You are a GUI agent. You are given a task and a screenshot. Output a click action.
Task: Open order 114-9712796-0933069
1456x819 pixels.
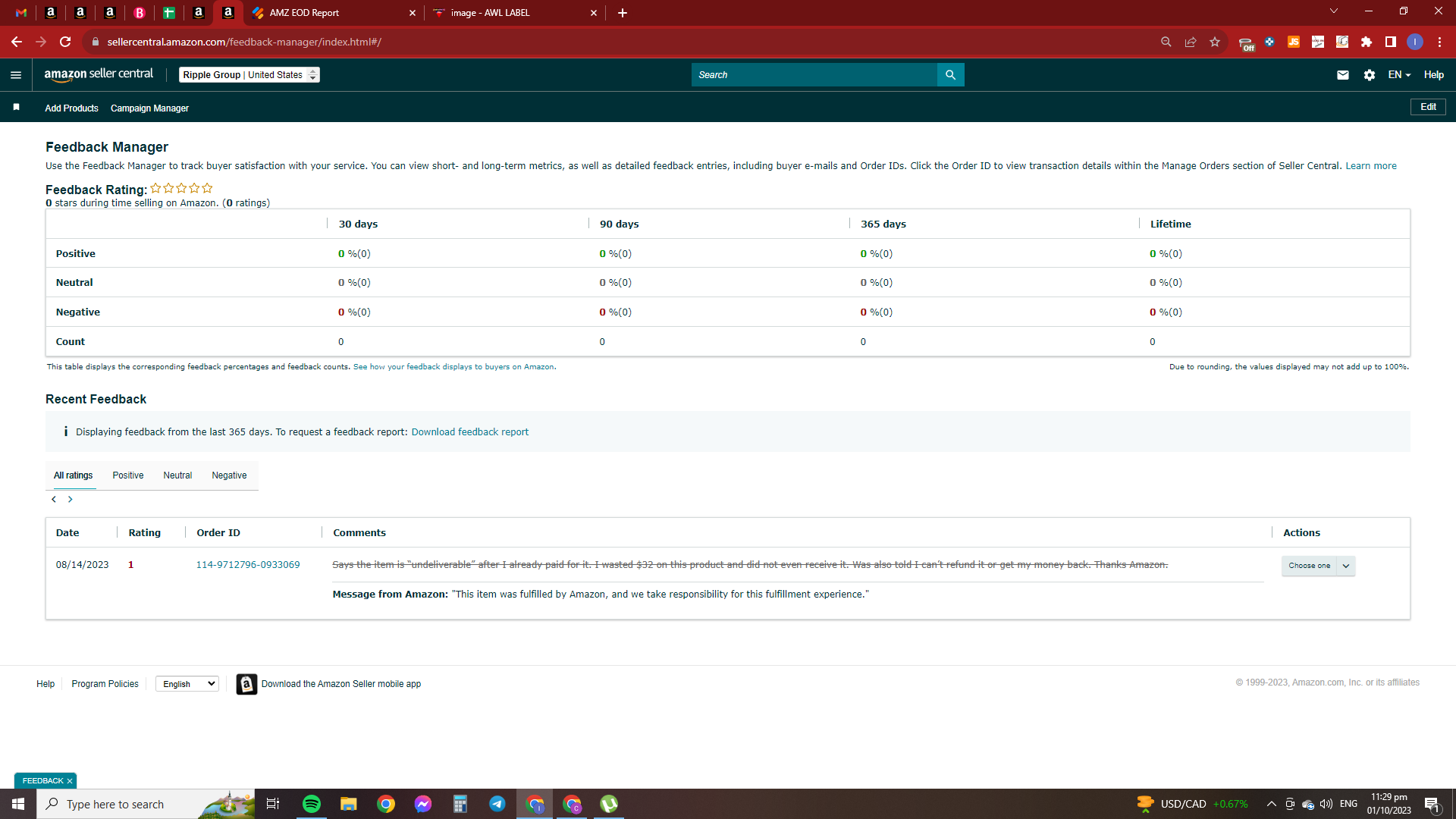(248, 565)
